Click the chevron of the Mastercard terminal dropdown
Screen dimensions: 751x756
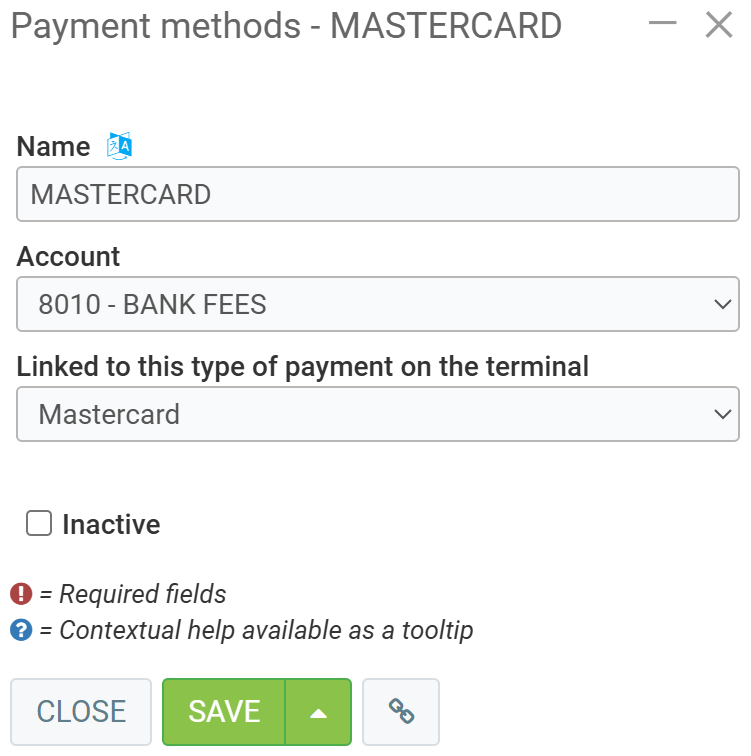click(723, 414)
